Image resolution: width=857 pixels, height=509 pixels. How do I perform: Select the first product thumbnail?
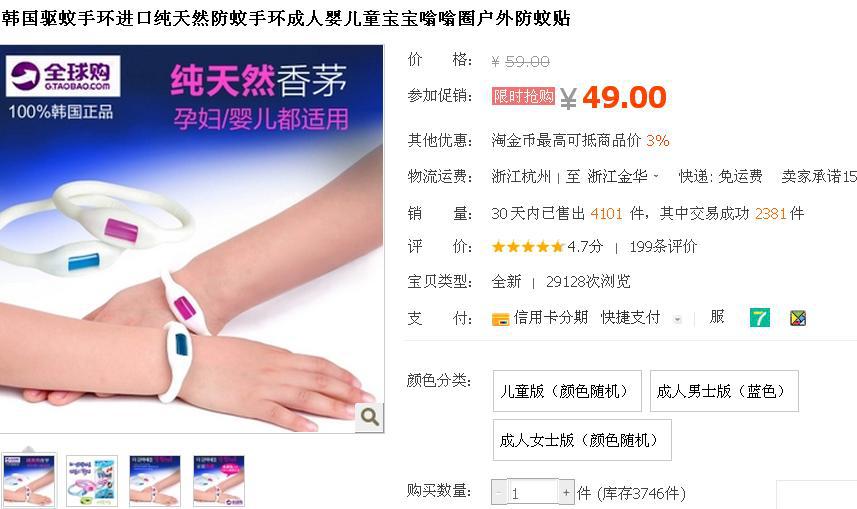point(29,481)
